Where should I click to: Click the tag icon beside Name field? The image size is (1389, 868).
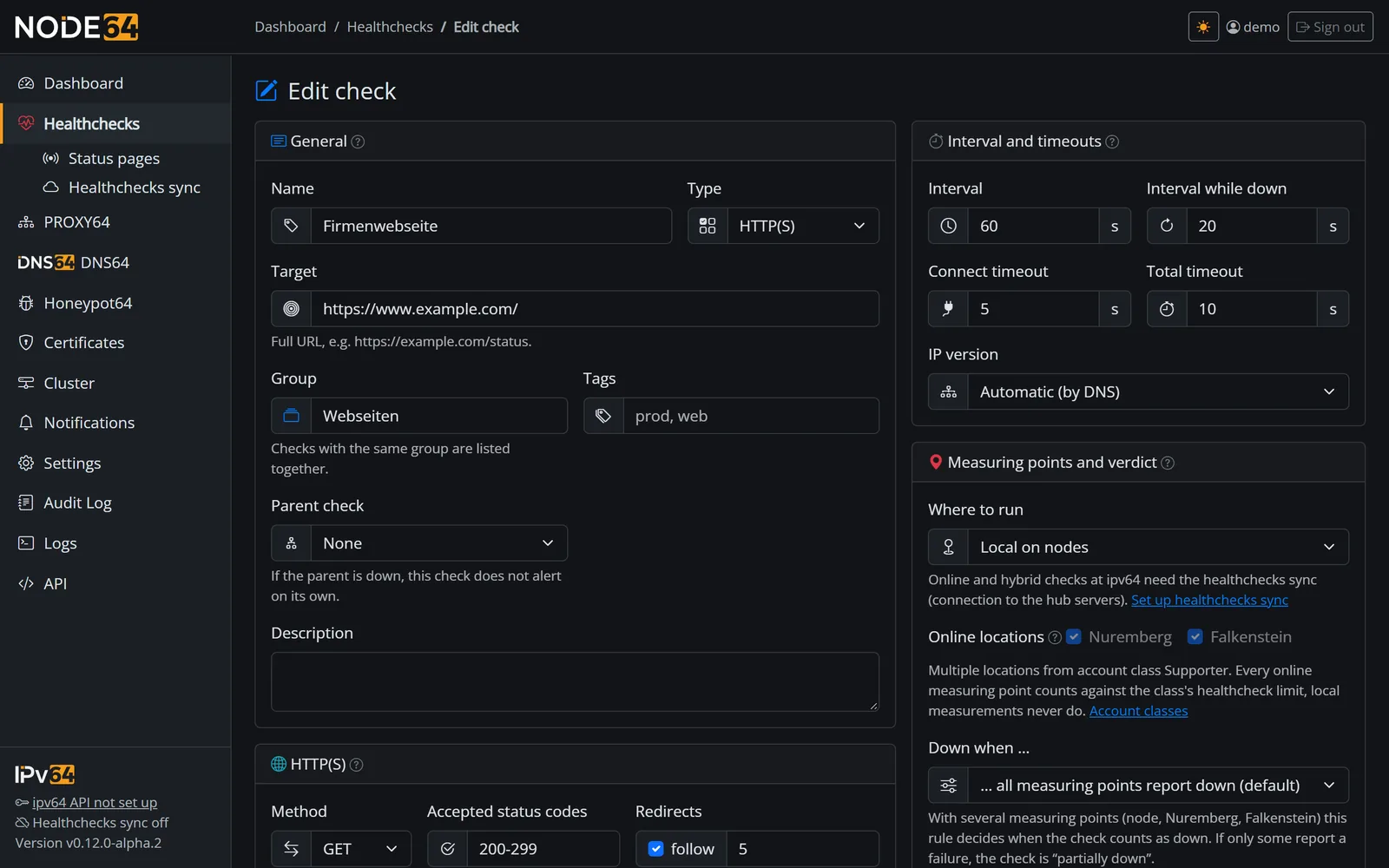tap(291, 226)
